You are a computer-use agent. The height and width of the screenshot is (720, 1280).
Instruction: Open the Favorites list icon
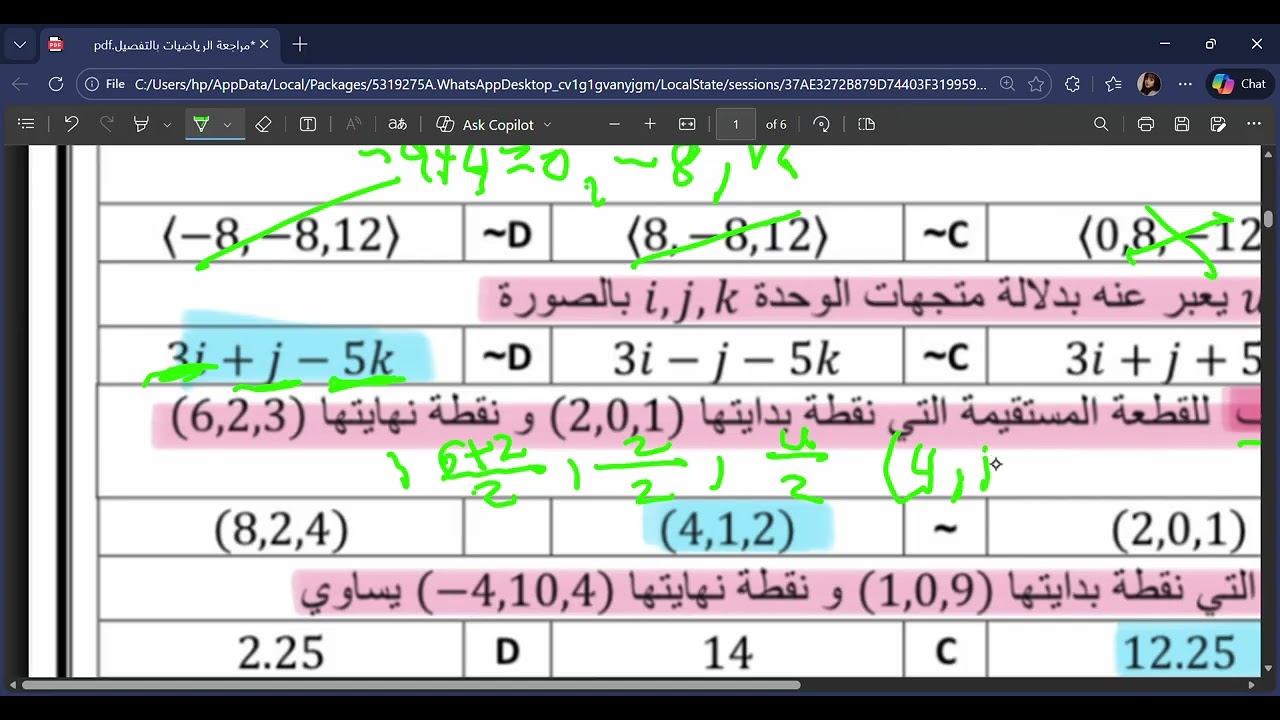tap(1113, 84)
